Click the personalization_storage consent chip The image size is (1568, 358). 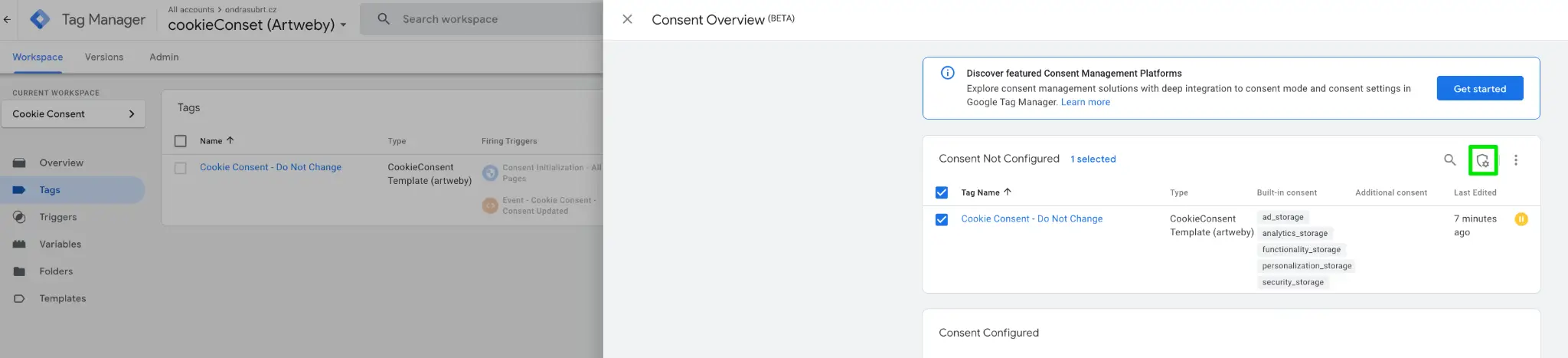coord(1306,266)
